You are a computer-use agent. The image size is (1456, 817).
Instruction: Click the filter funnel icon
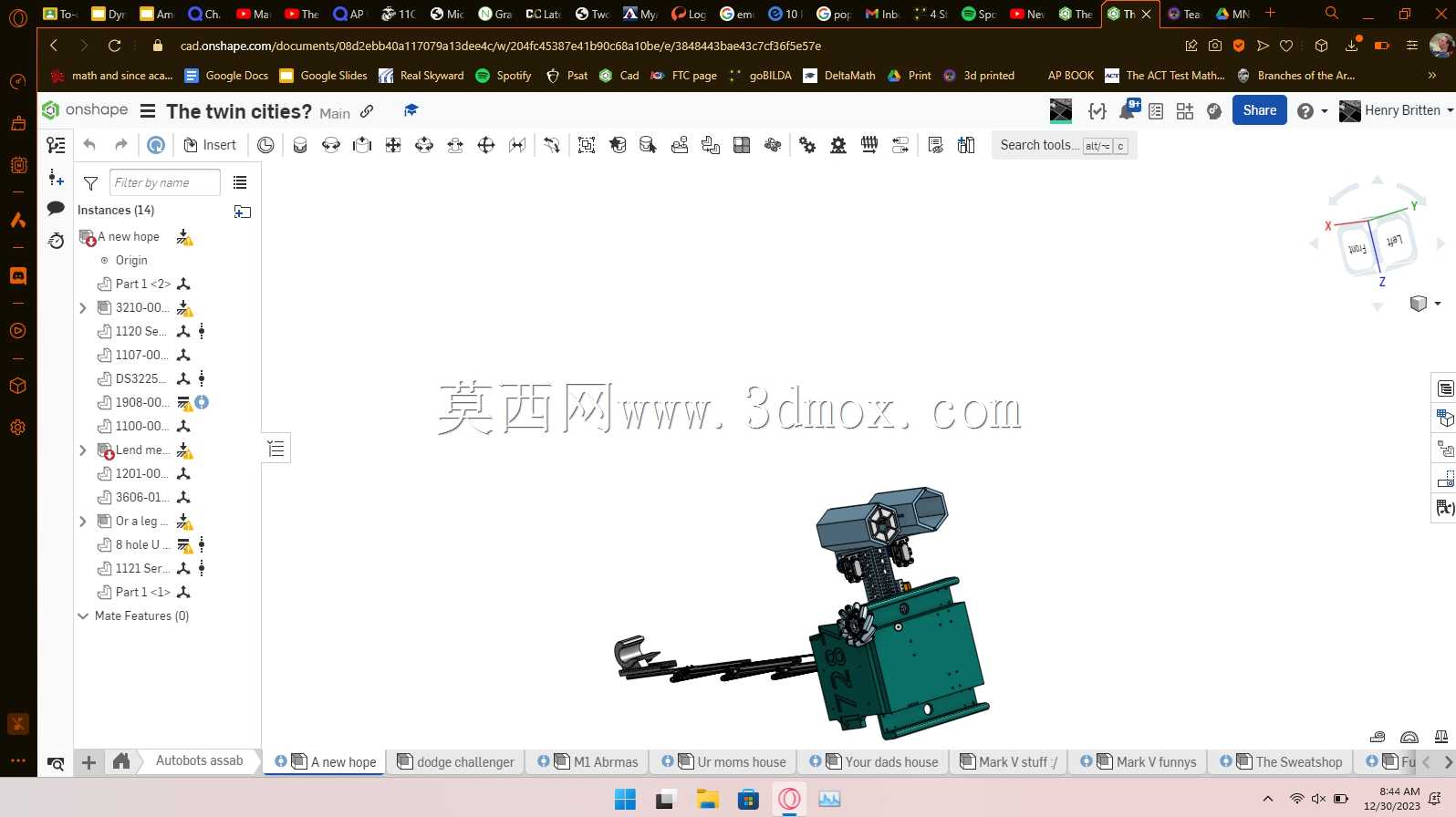pyautogui.click(x=90, y=183)
